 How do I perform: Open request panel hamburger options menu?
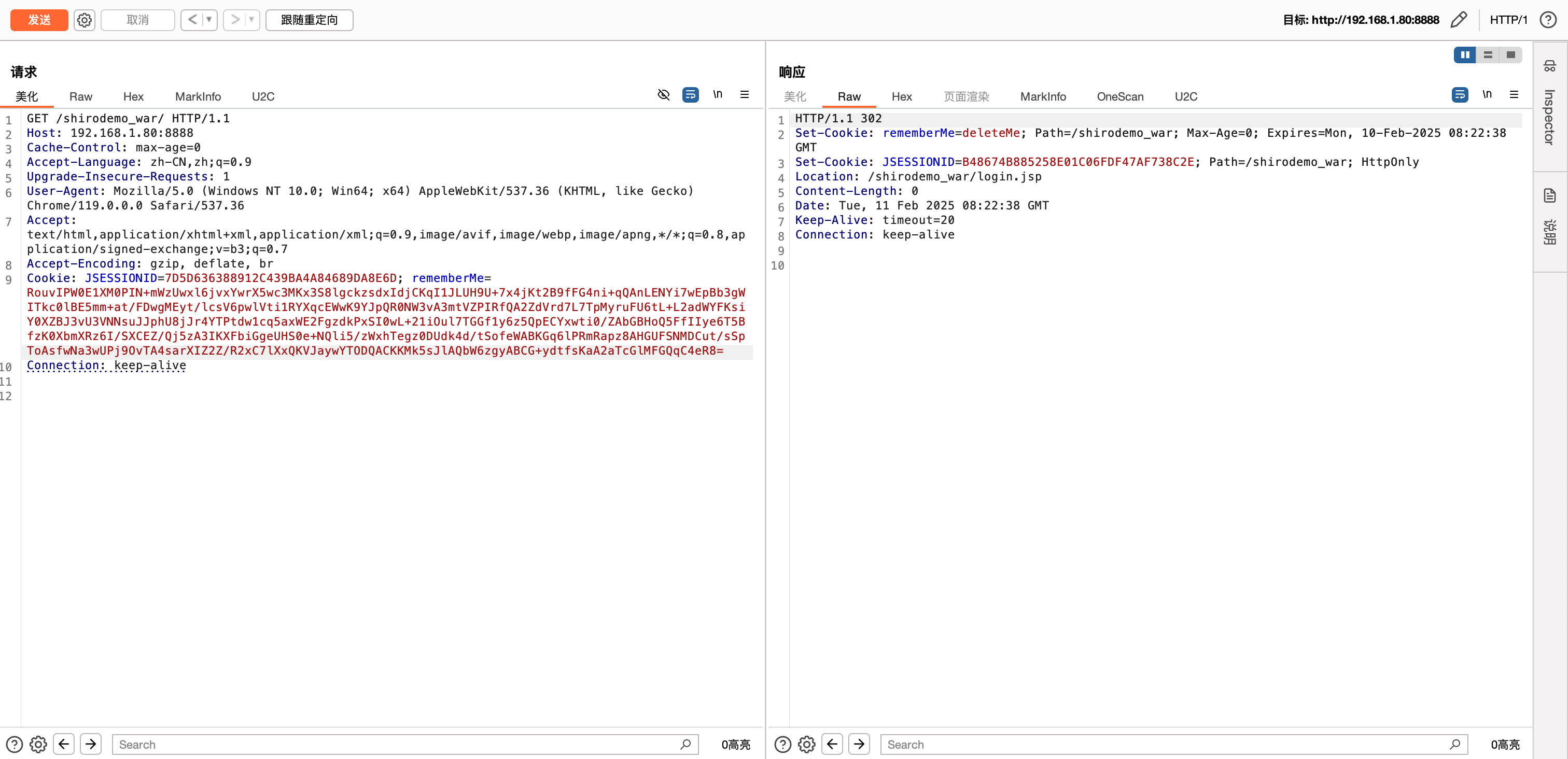[744, 94]
